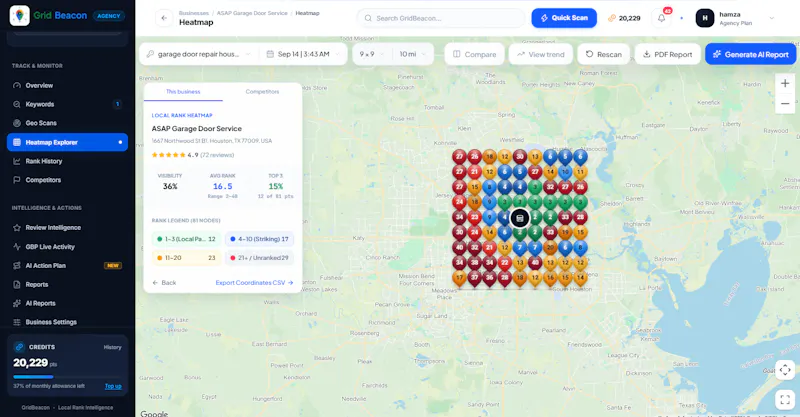Click the Keywords count badge
This screenshot has height=417, width=800.
(117, 104)
